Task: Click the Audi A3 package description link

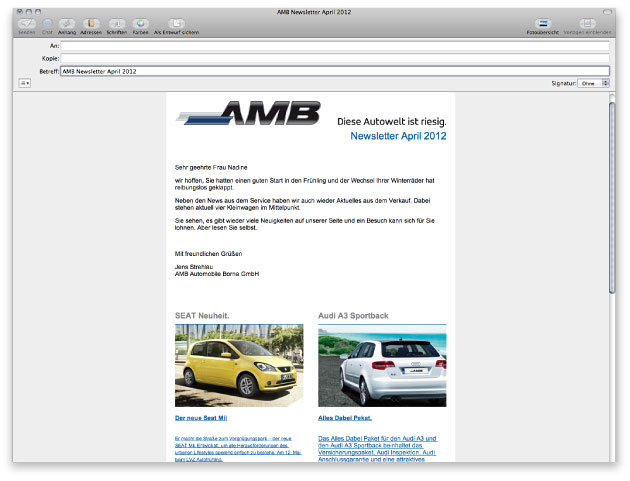Action: pos(377,448)
